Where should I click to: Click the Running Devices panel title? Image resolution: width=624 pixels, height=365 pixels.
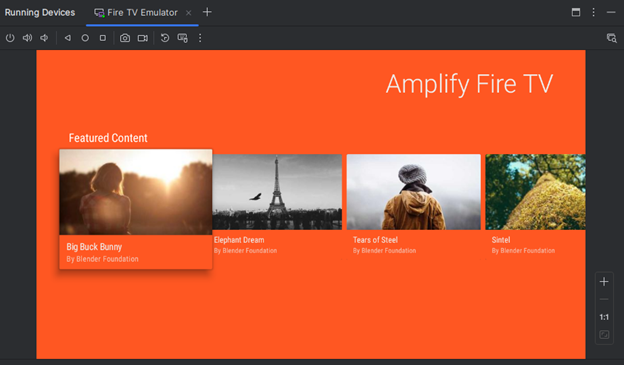(x=40, y=12)
